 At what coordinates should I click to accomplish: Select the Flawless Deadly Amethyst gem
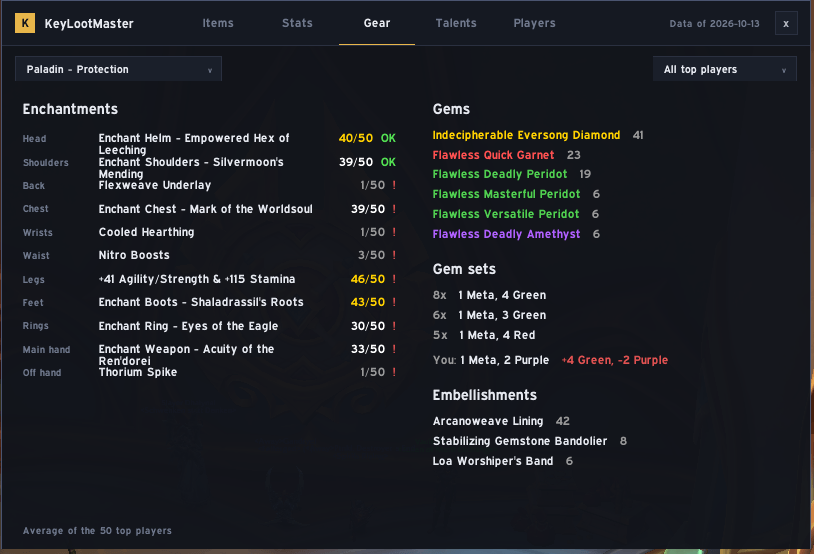(x=506, y=234)
